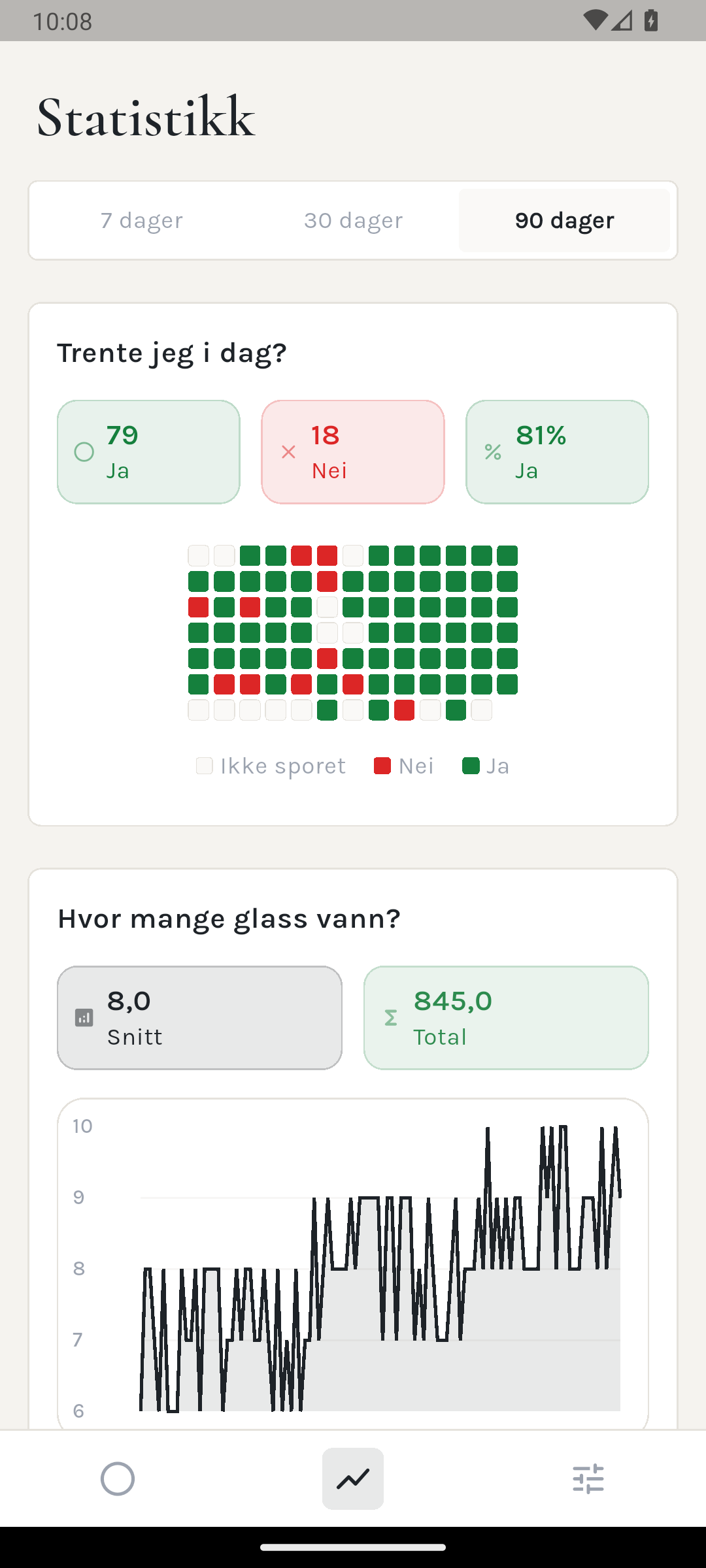Image resolution: width=706 pixels, height=1568 pixels.
Task: Click the red Nei legend swatch
Action: point(382,766)
